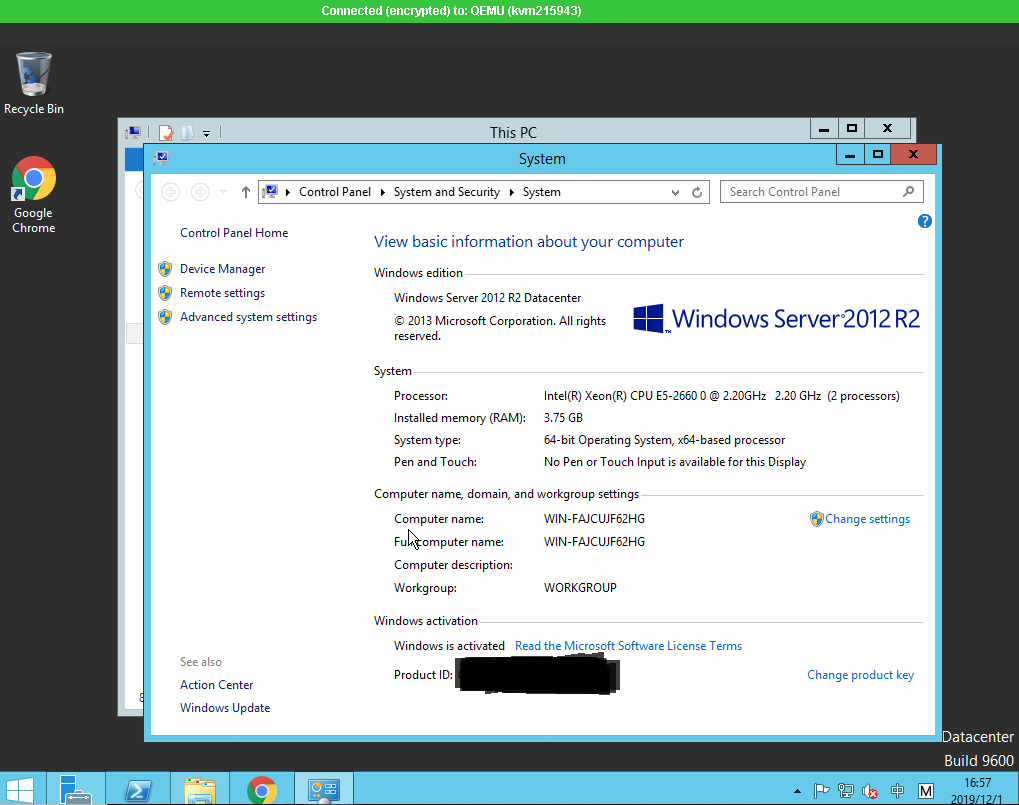Open the recent locations dropdown arrow
1019x805 pixels.
[224, 192]
